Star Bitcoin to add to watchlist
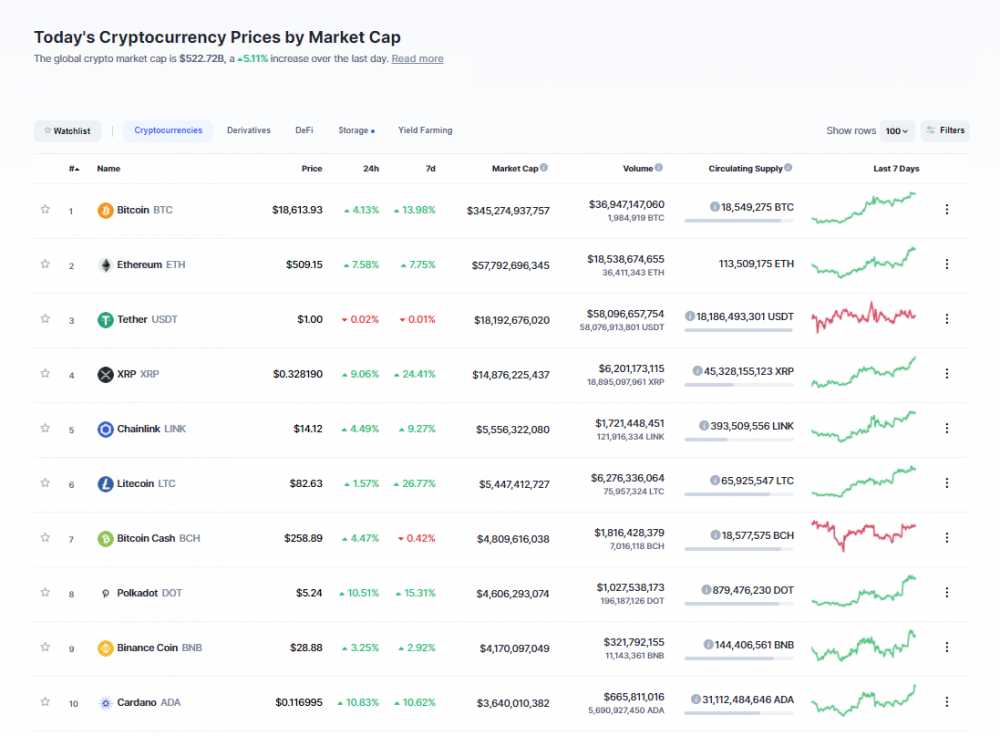 [45, 209]
